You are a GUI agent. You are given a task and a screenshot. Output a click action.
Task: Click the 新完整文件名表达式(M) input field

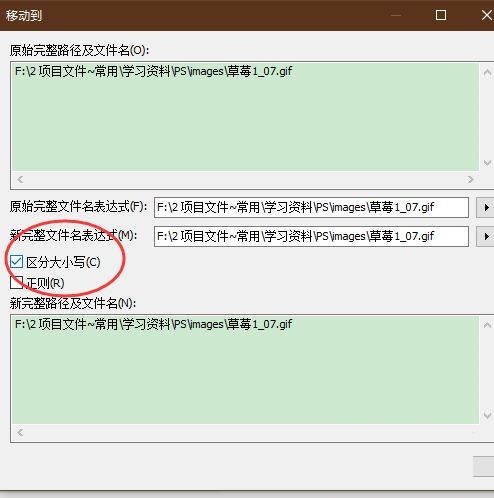[x=311, y=236]
